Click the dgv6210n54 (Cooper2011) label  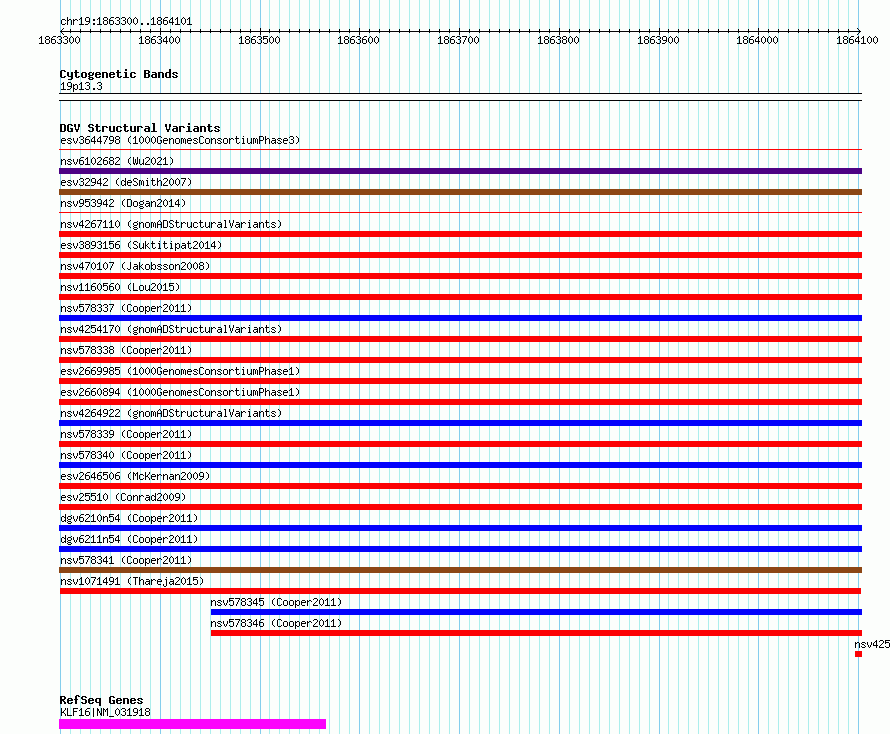(129, 518)
